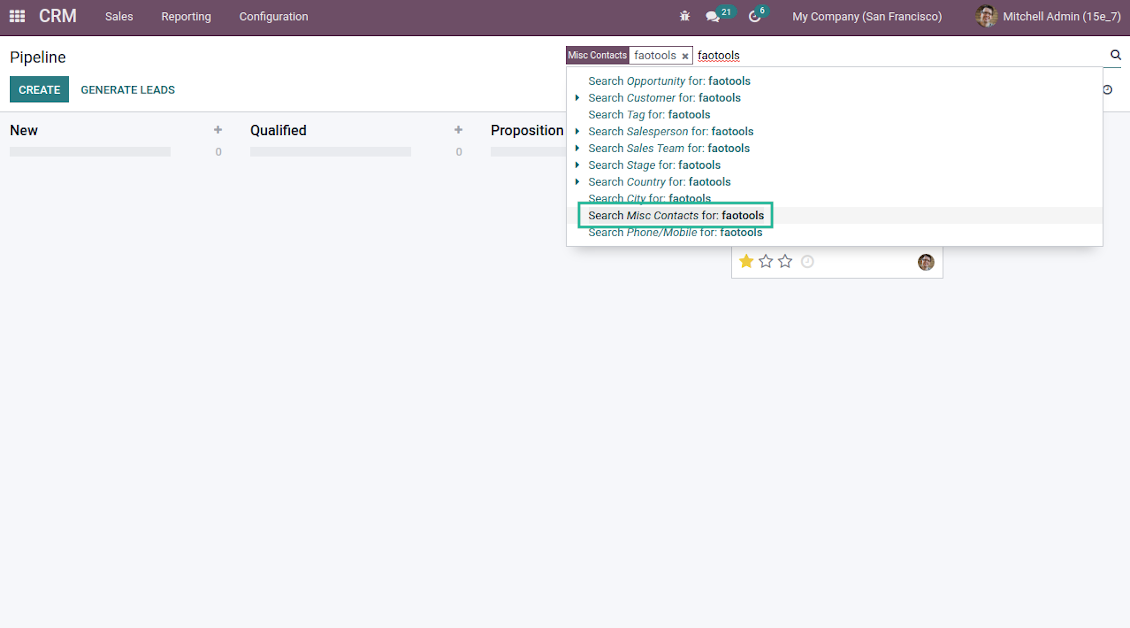
Task: Open the conversations messages icon
Action: 713,16
